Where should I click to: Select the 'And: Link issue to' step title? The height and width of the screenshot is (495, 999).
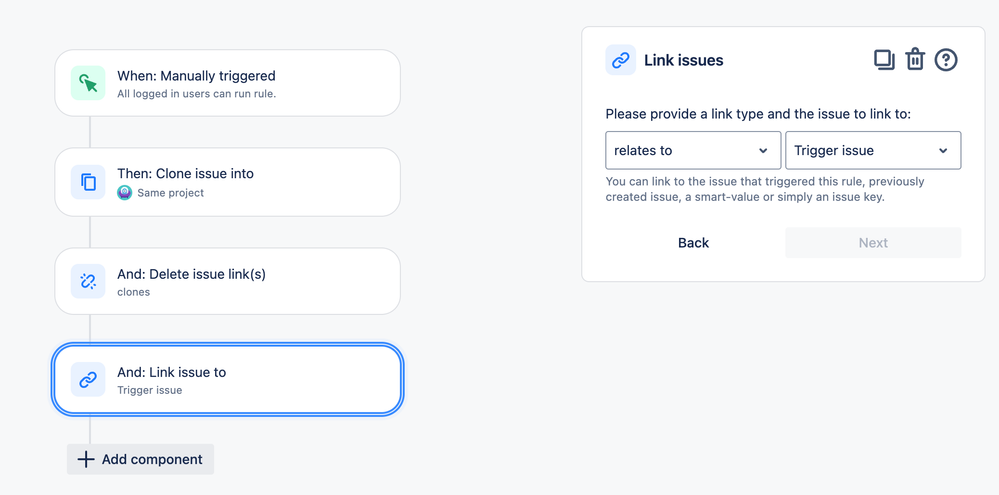tap(171, 372)
